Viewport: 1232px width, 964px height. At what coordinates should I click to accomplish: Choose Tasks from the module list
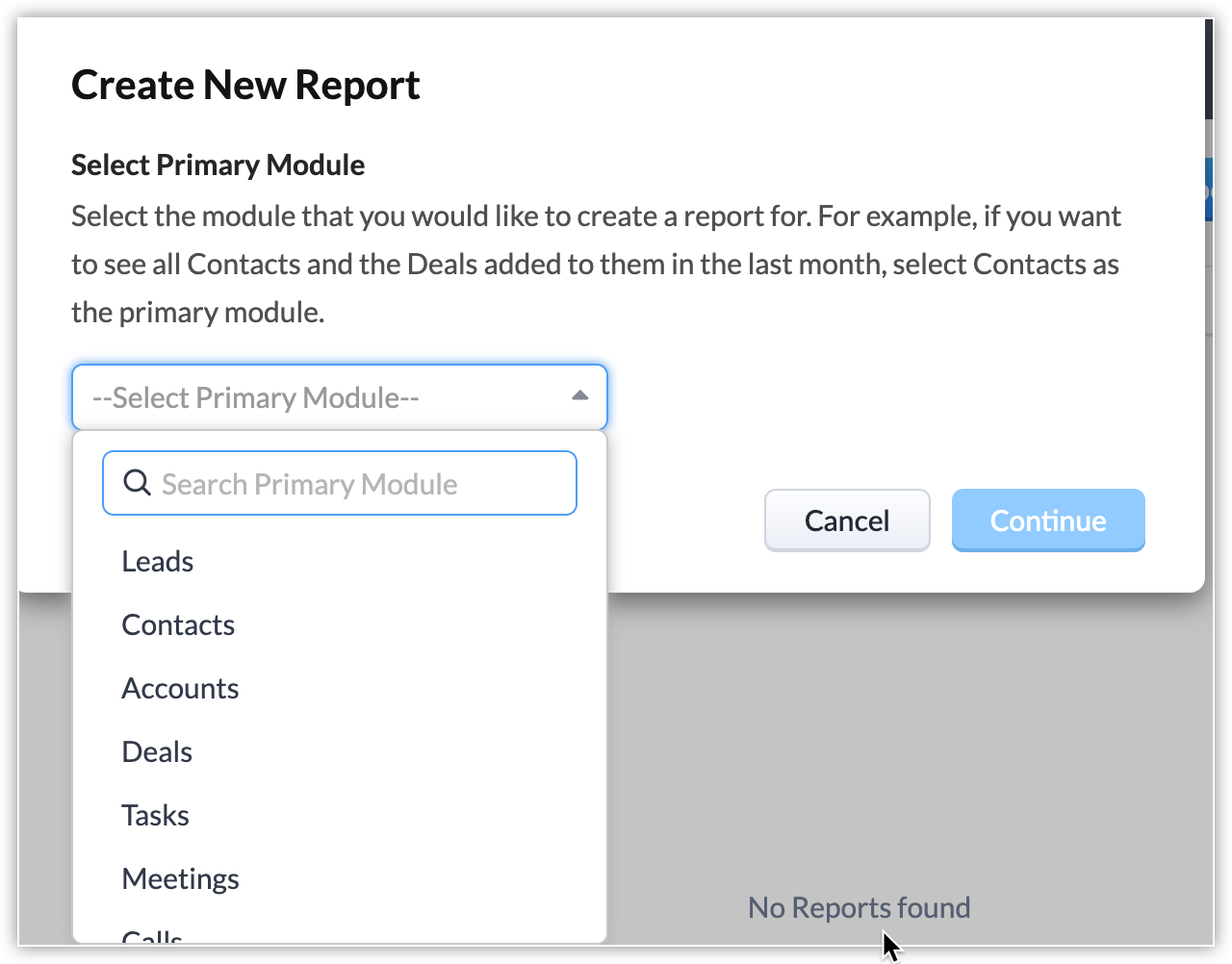pyautogui.click(x=155, y=815)
